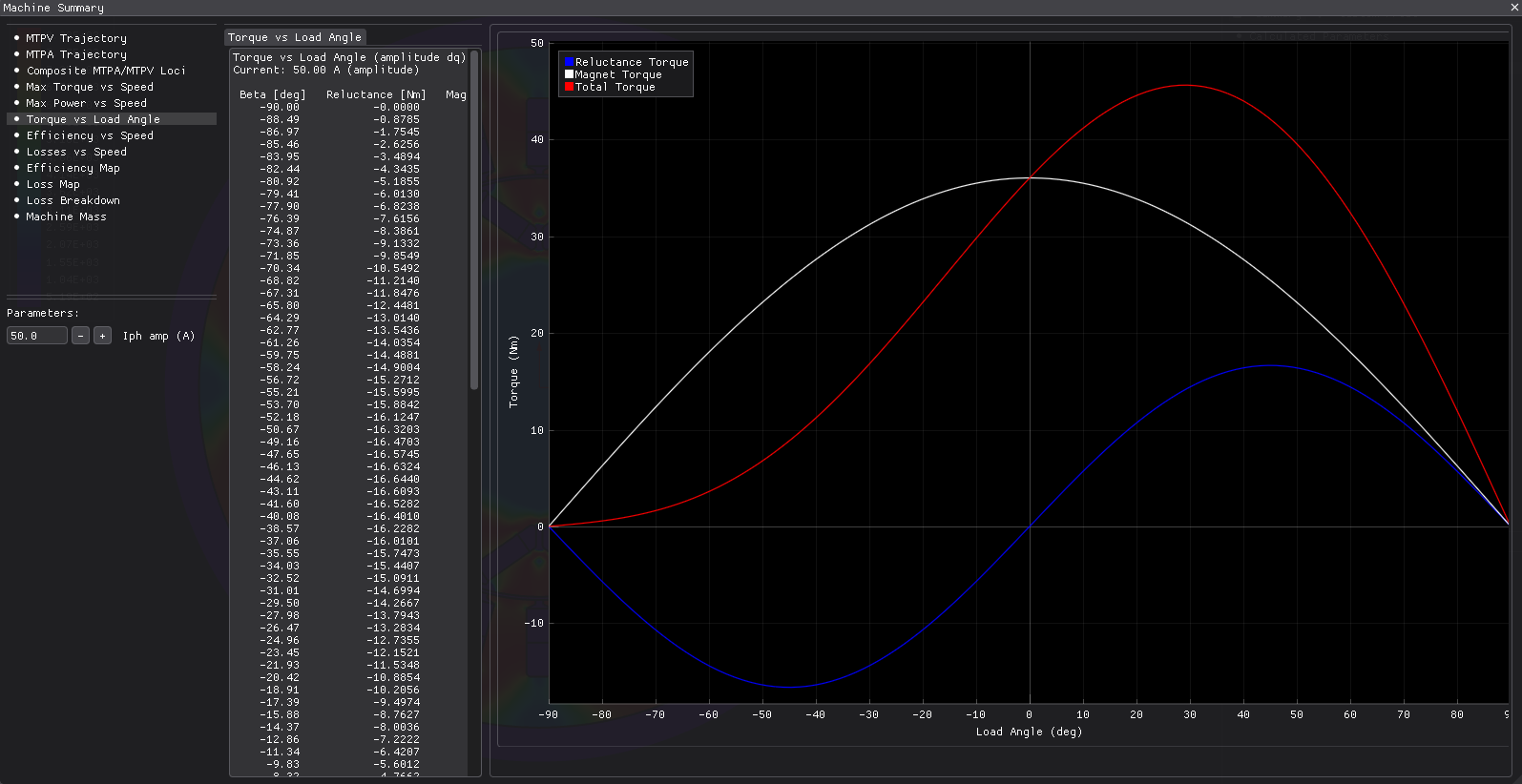Viewport: 1522px width, 784px height.
Task: Toggle Reluctance Torque blue legend swatch
Action: (x=569, y=62)
